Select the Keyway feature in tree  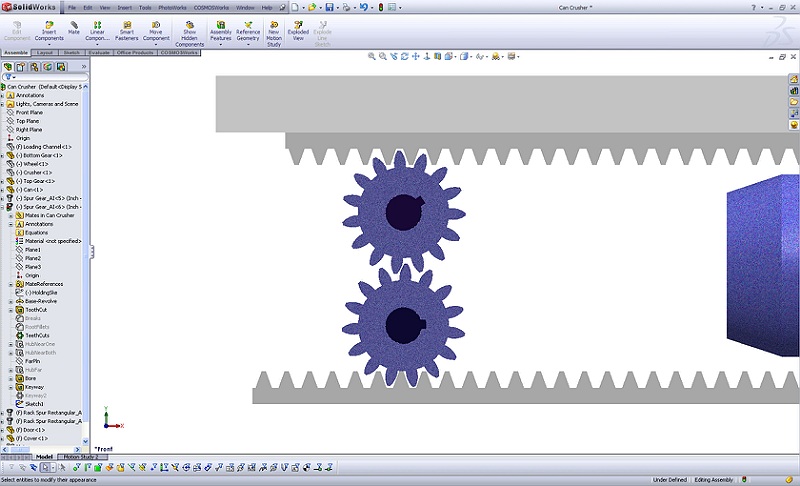[x=34, y=387]
